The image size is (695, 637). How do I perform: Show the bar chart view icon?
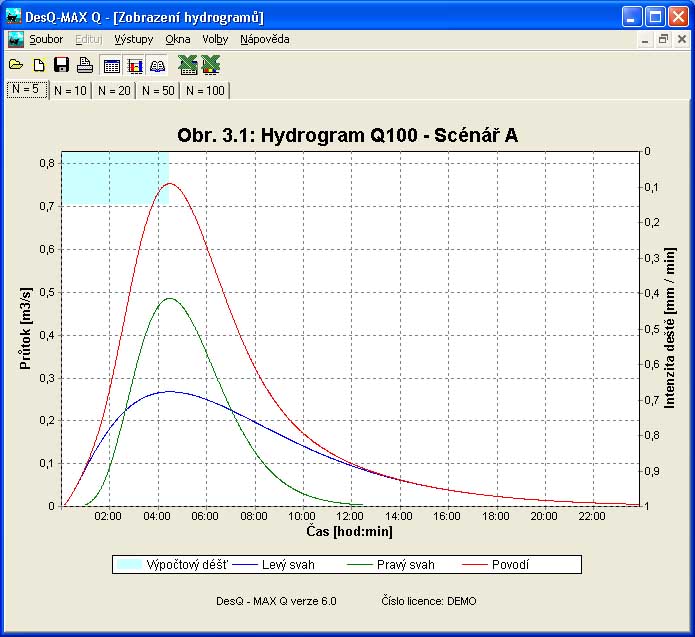(x=134, y=66)
